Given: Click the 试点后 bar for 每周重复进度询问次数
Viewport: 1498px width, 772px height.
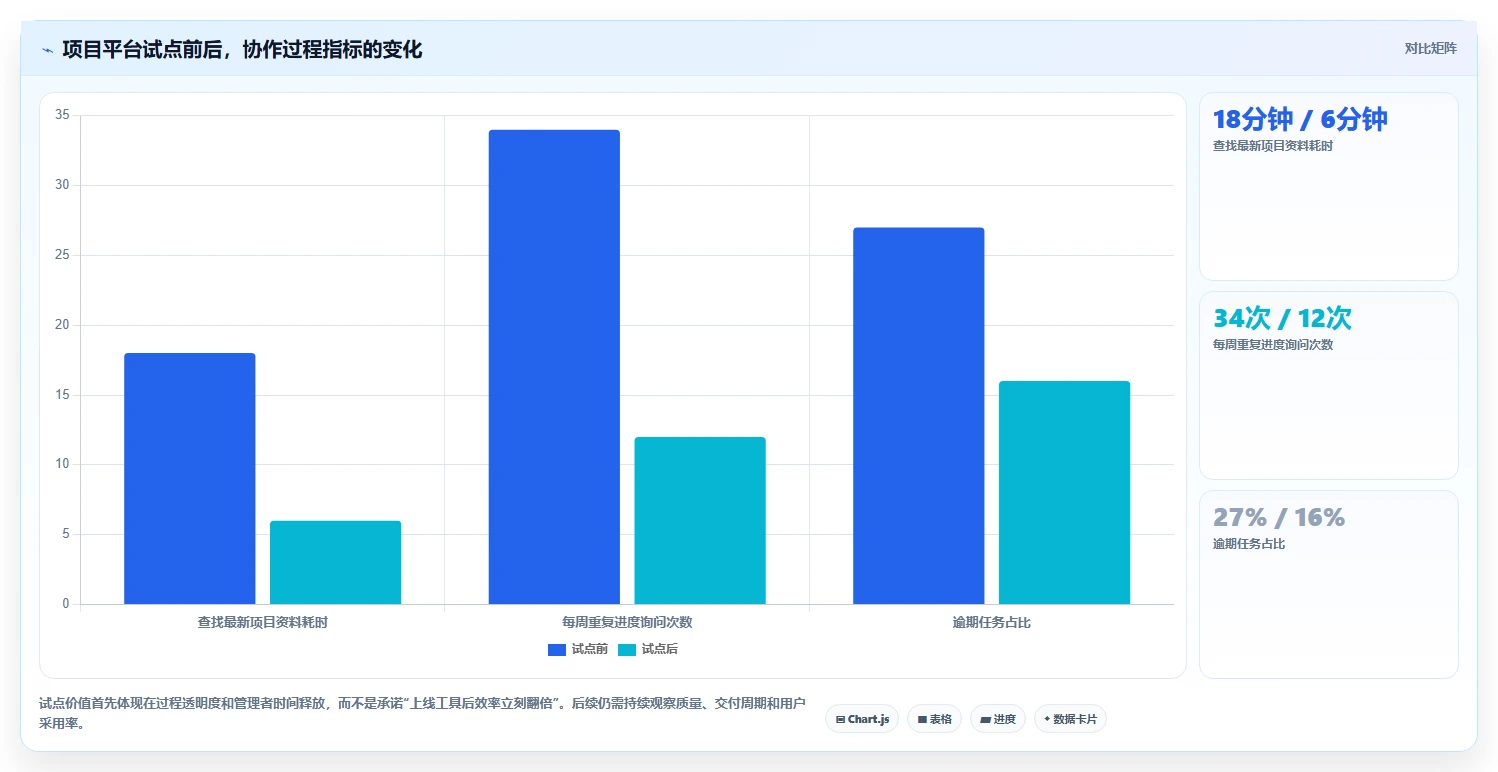Looking at the screenshot, I should point(700,520).
